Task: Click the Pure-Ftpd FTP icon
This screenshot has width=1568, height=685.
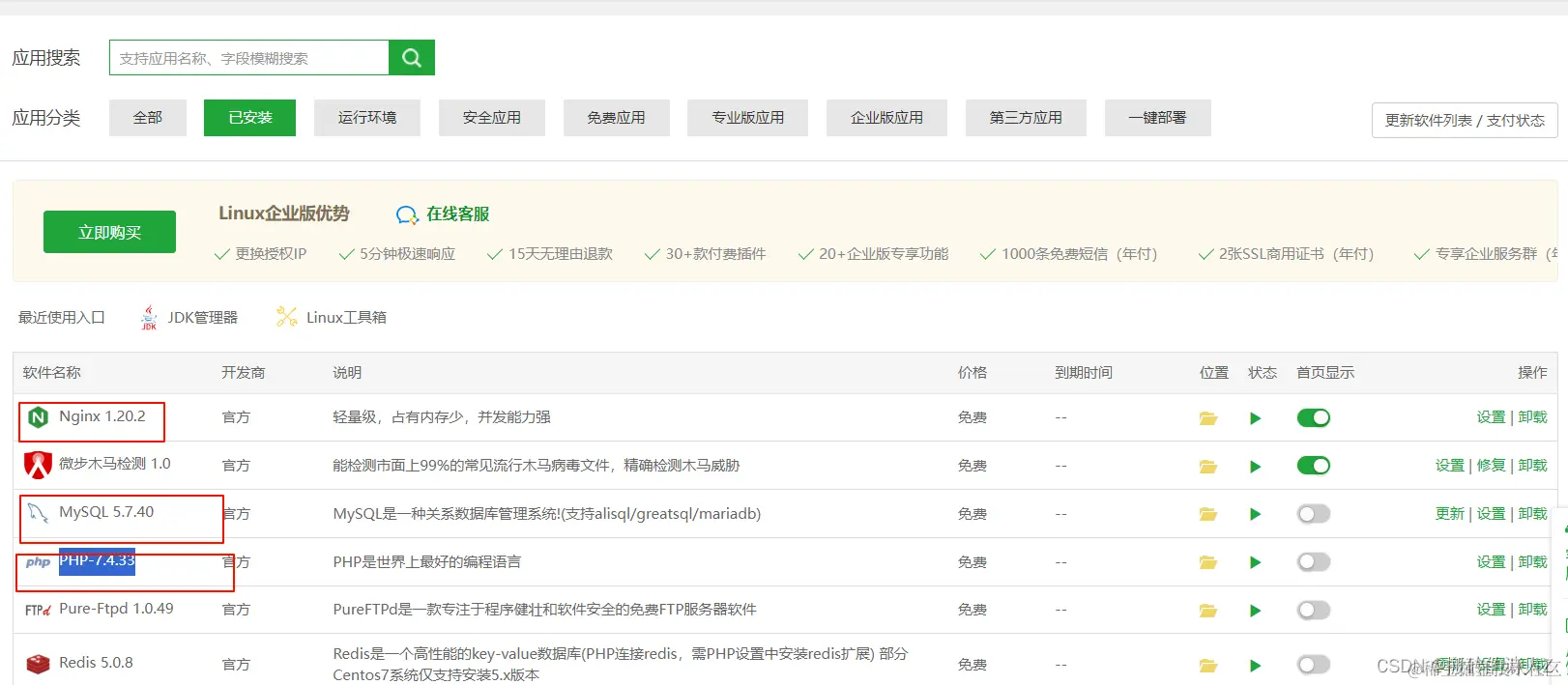Action: (38, 610)
